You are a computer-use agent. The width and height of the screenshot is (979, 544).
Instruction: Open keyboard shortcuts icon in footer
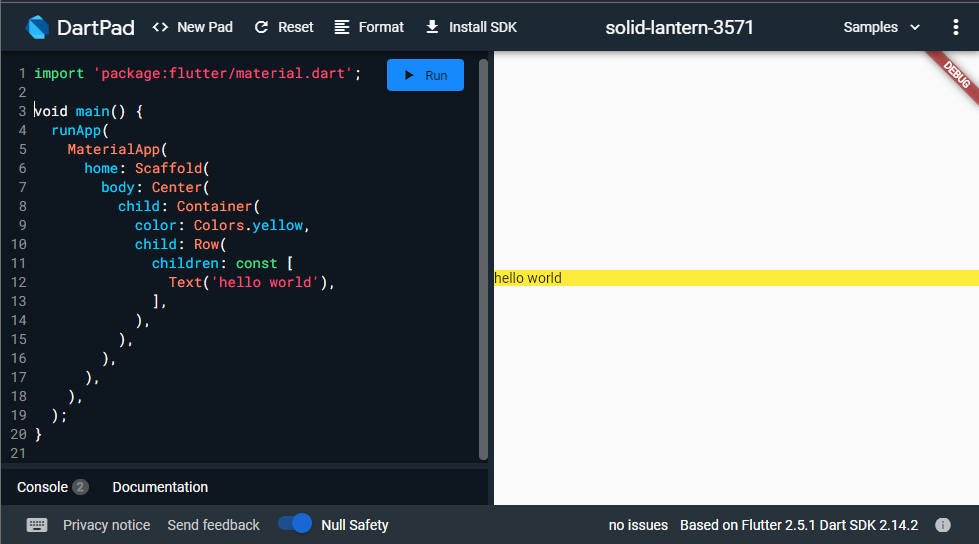point(37,525)
